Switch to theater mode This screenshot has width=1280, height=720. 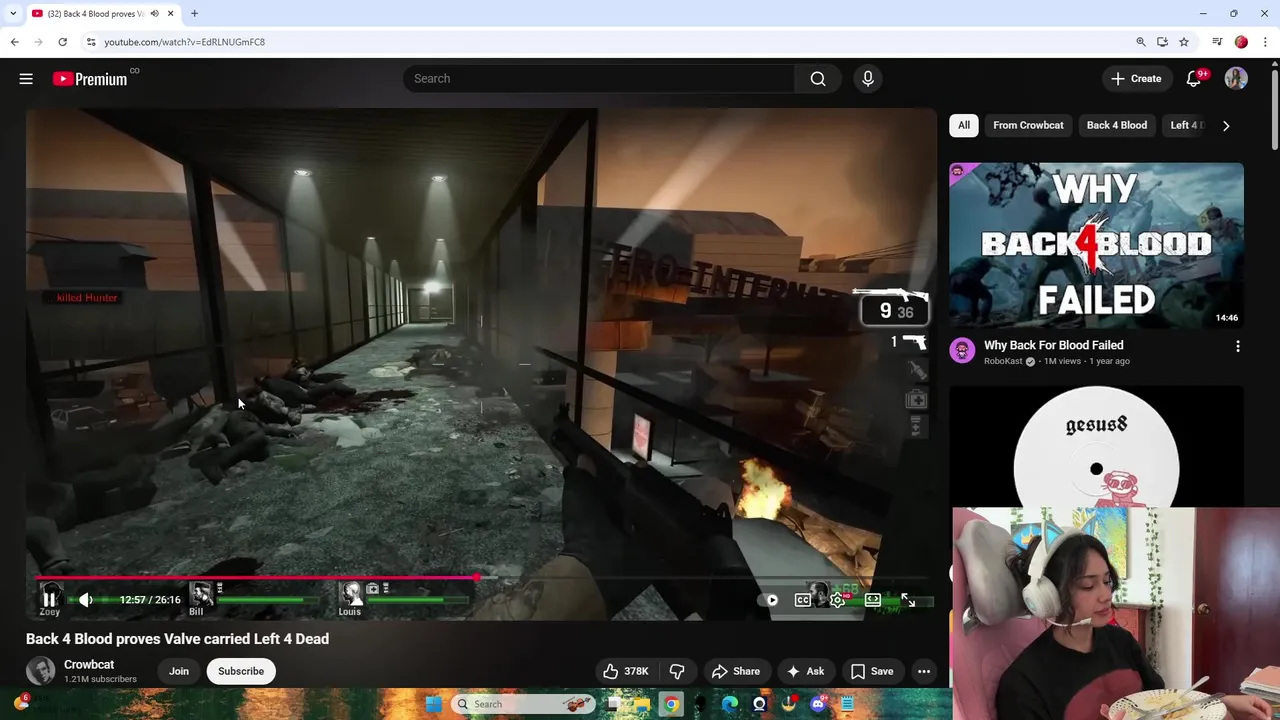pyautogui.click(x=873, y=600)
